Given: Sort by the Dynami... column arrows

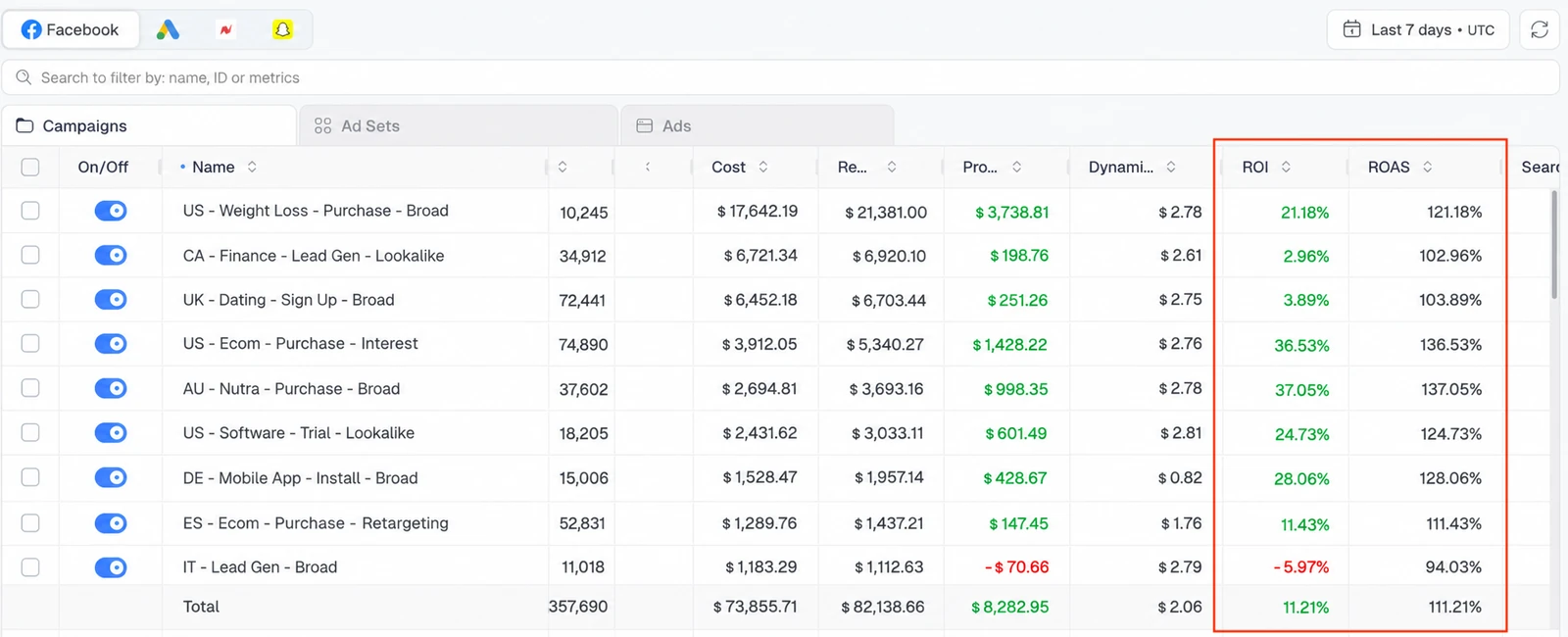Looking at the screenshot, I should [x=1171, y=167].
